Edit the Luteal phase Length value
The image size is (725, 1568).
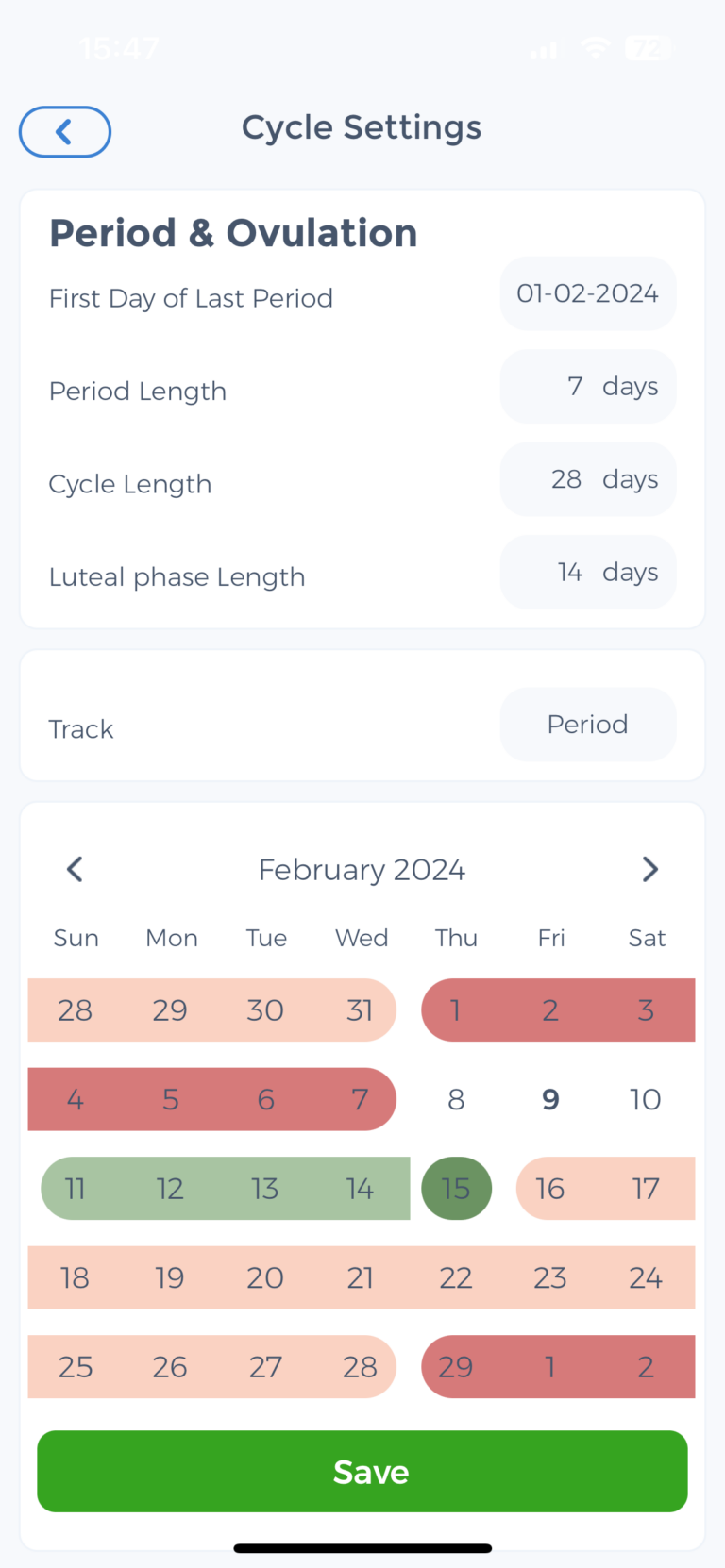click(587, 573)
